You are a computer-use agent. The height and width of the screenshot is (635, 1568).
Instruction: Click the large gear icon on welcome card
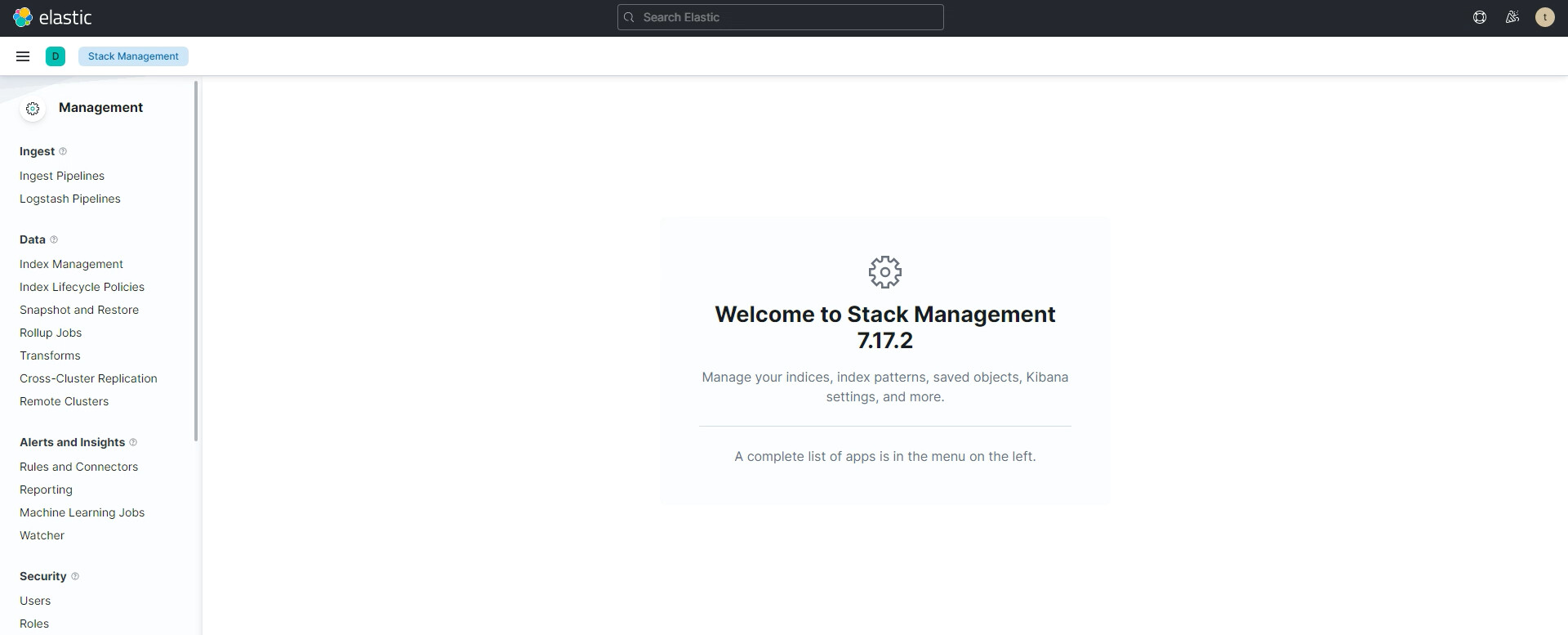click(x=885, y=272)
